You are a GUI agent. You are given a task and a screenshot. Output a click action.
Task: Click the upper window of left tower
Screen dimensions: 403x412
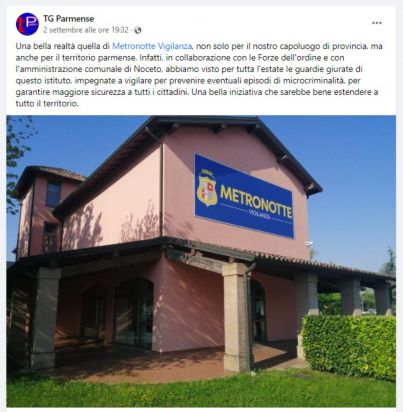[x=53, y=194]
